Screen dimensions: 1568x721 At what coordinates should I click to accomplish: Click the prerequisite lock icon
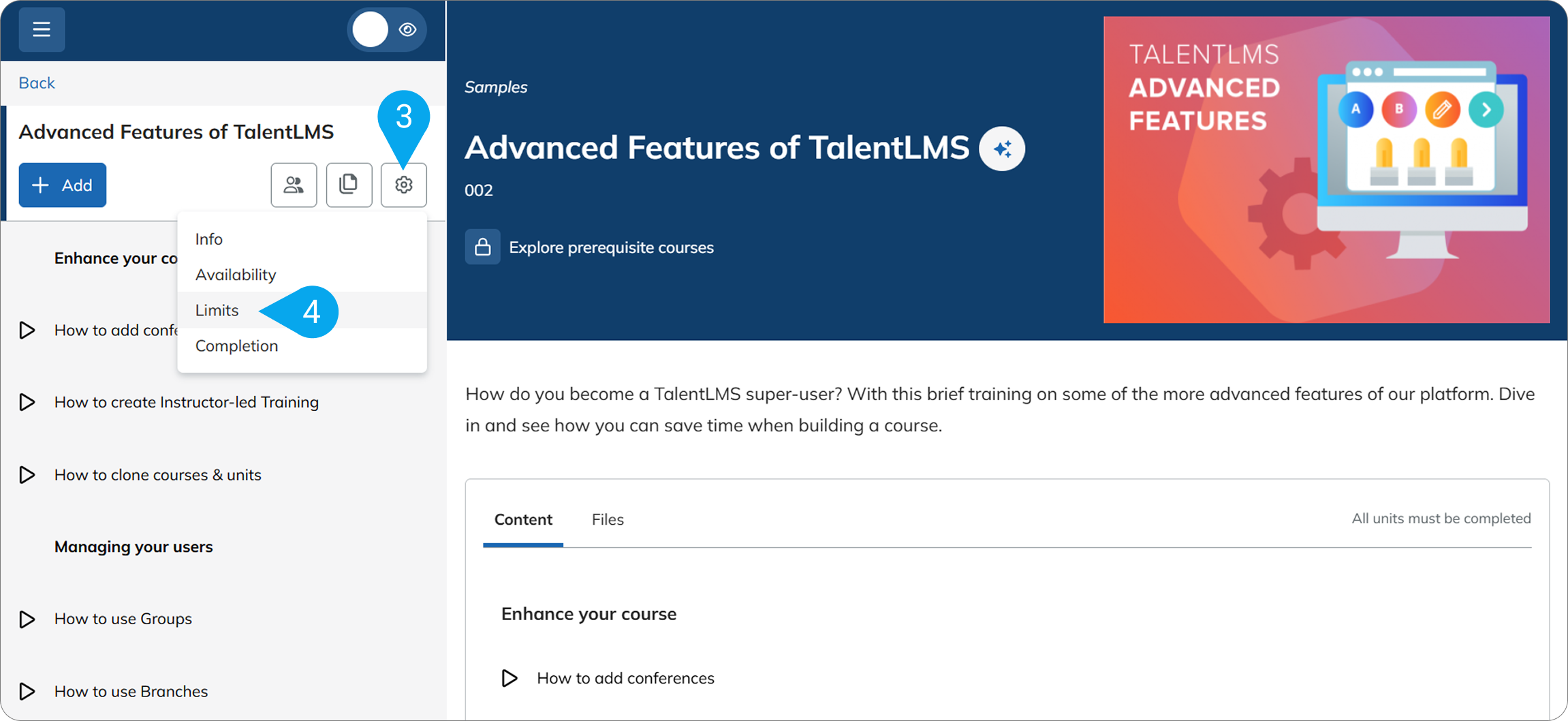point(482,247)
